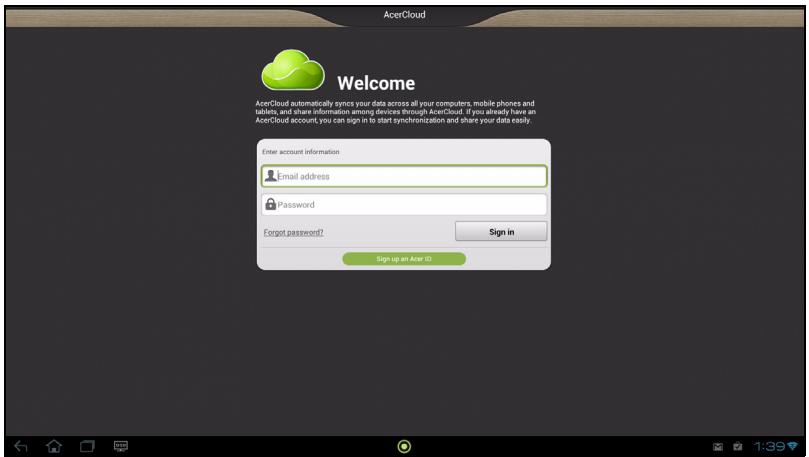Click the user silhouette icon in email field

tap(270, 176)
